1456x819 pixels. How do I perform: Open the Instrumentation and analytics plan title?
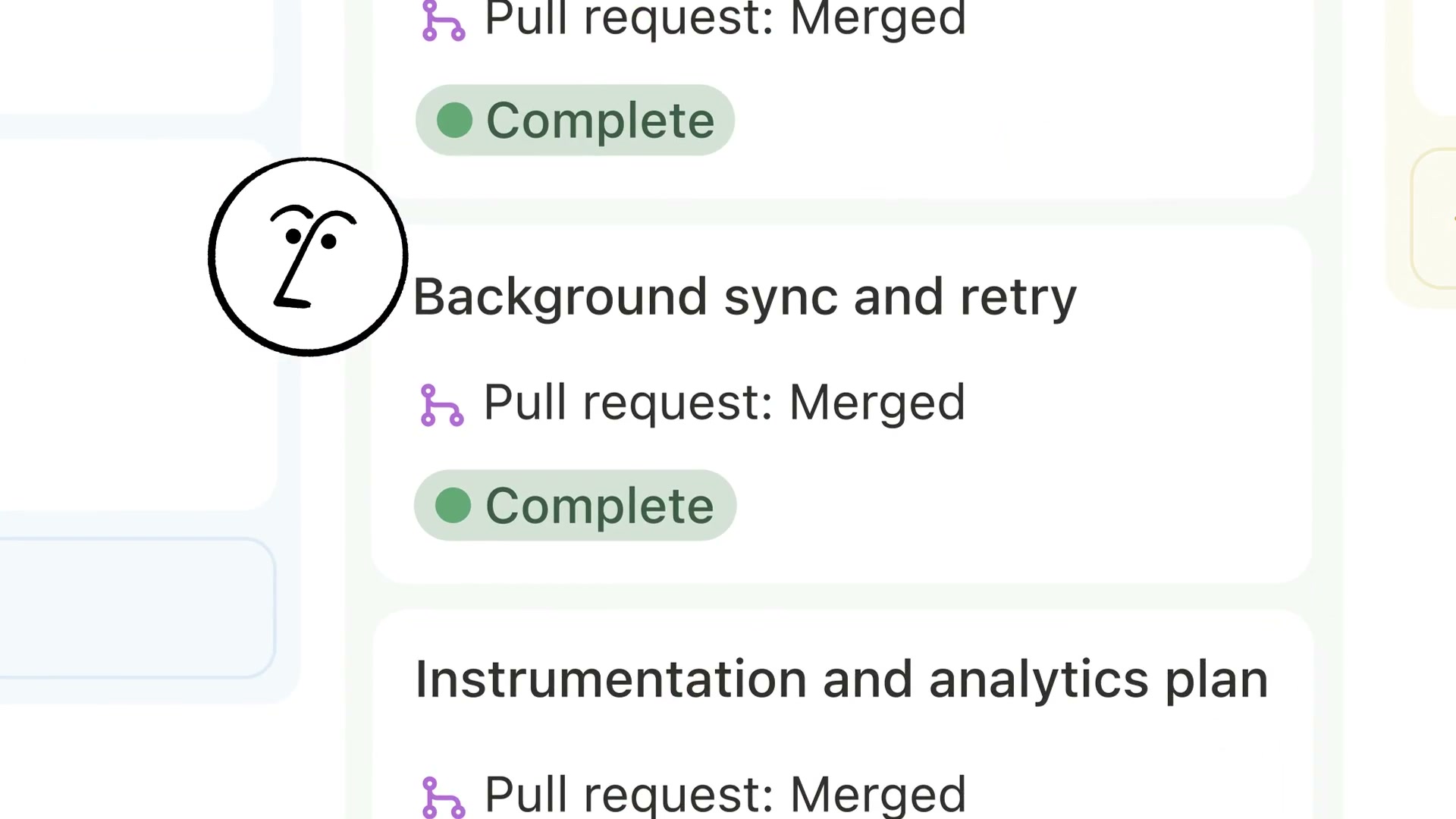pos(842,679)
